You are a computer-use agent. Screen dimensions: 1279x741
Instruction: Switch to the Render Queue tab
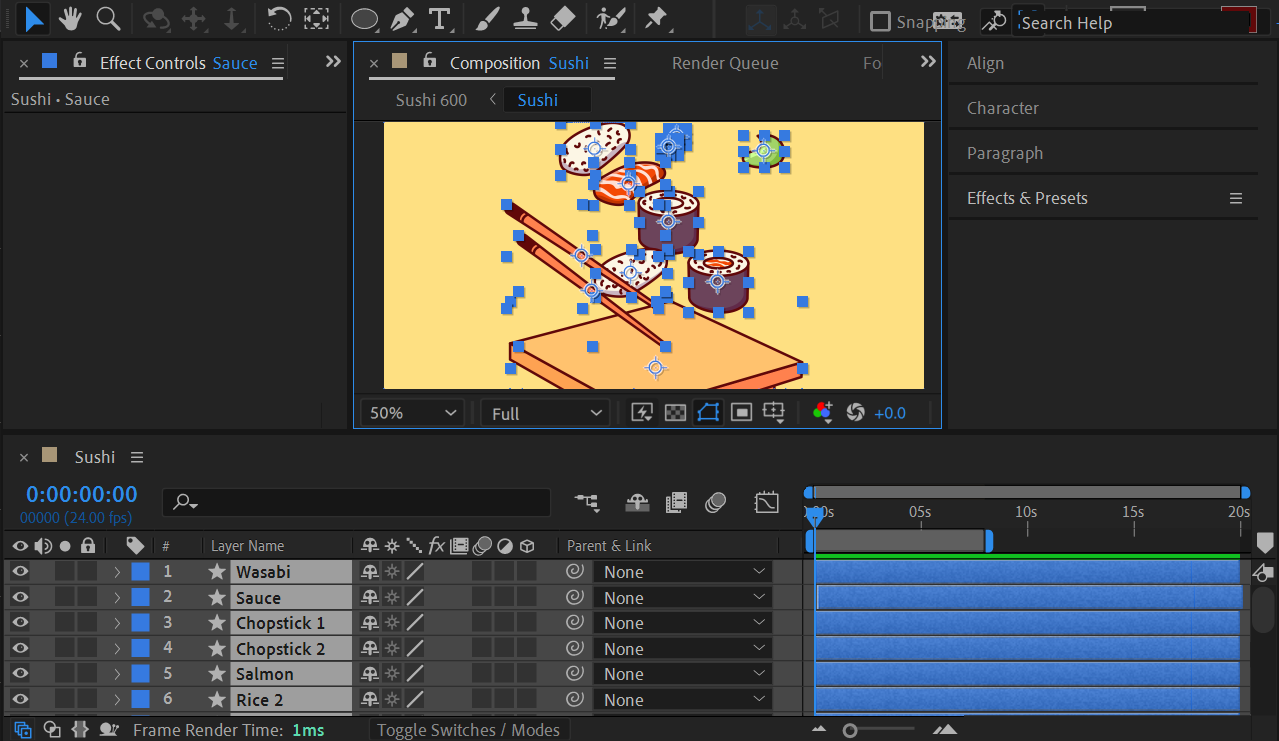[724, 62]
